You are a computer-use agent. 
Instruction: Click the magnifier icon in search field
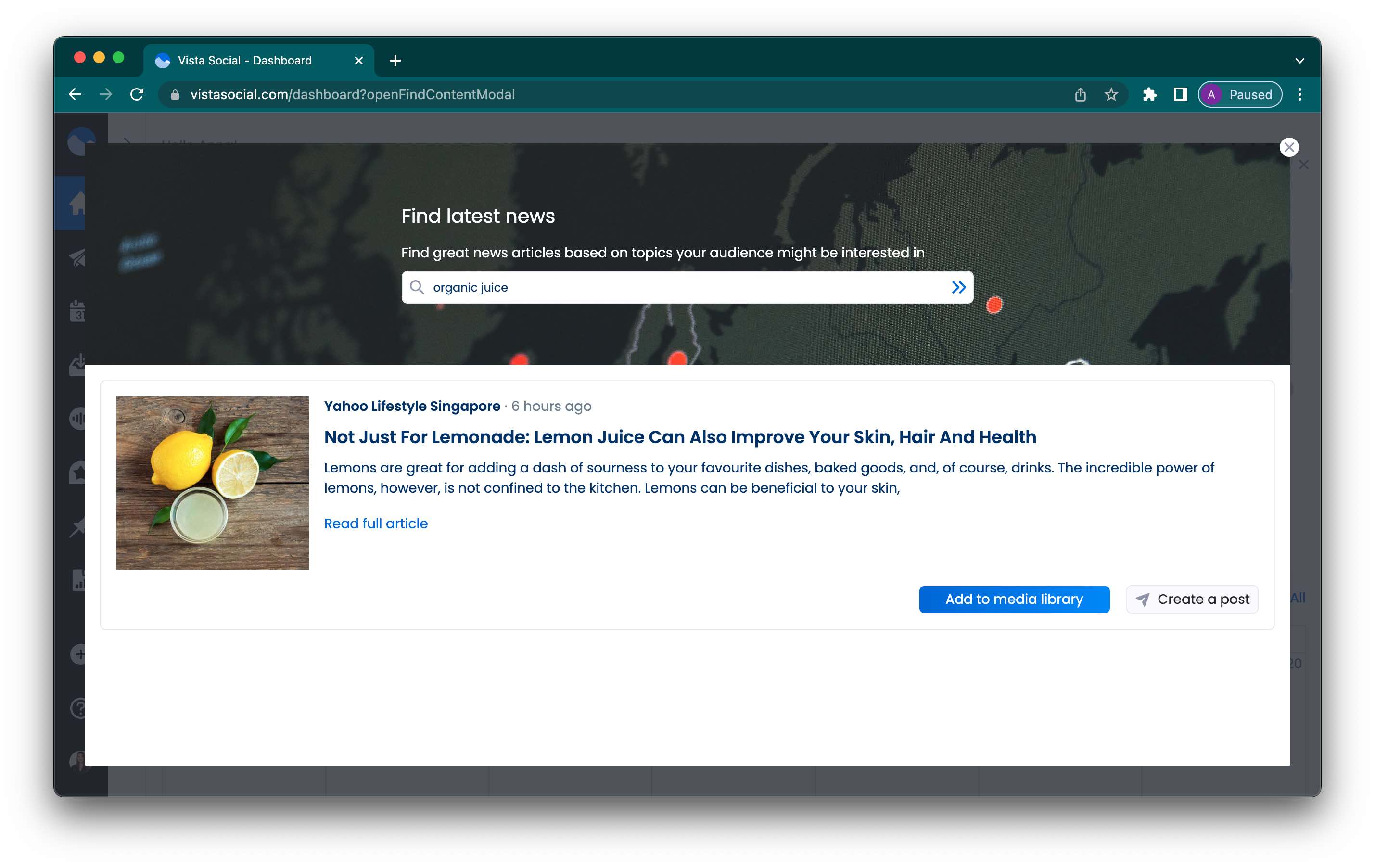[418, 287]
